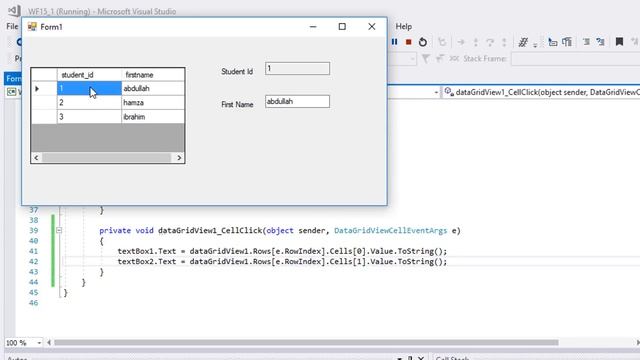Click the Step Over icon in debug toolbar
The image size is (640, 360).
pos(490,42)
